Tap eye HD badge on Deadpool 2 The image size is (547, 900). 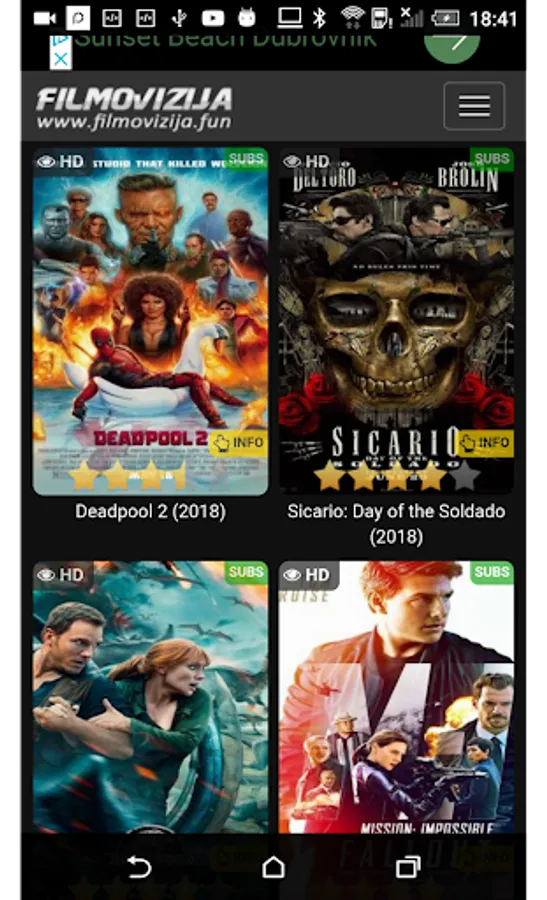click(x=61, y=162)
